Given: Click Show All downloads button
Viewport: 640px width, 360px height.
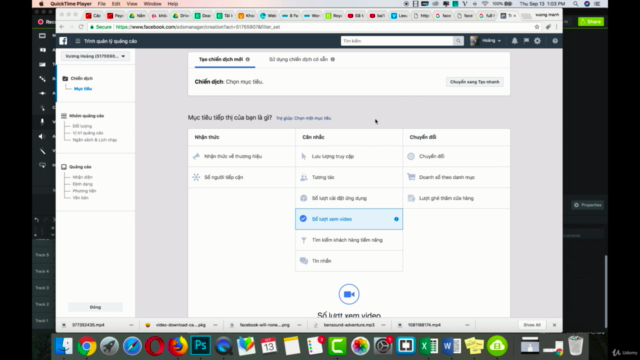Looking at the screenshot, I should click(x=532, y=325).
